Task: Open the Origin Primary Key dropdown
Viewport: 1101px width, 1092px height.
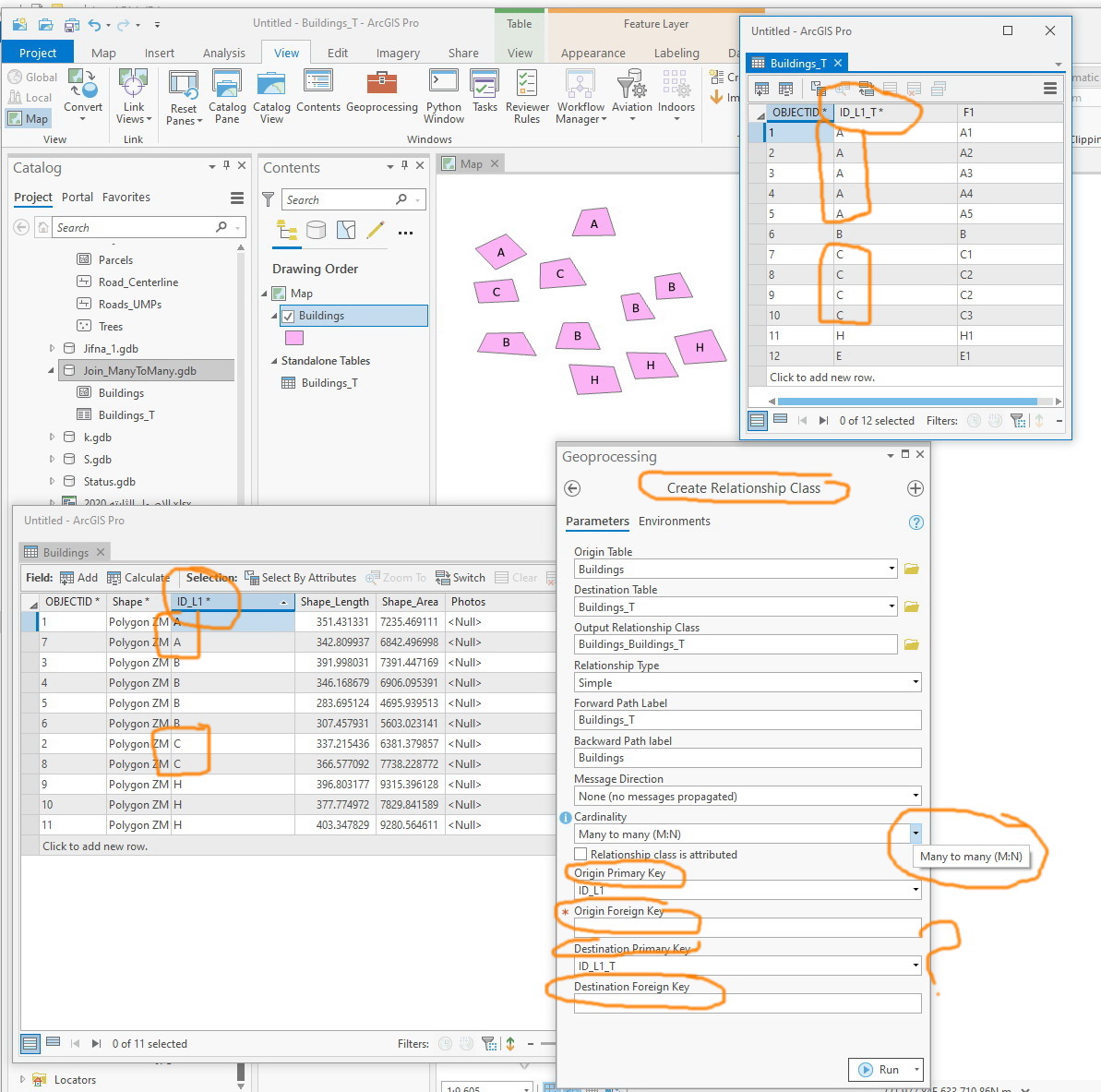Action: (x=915, y=890)
